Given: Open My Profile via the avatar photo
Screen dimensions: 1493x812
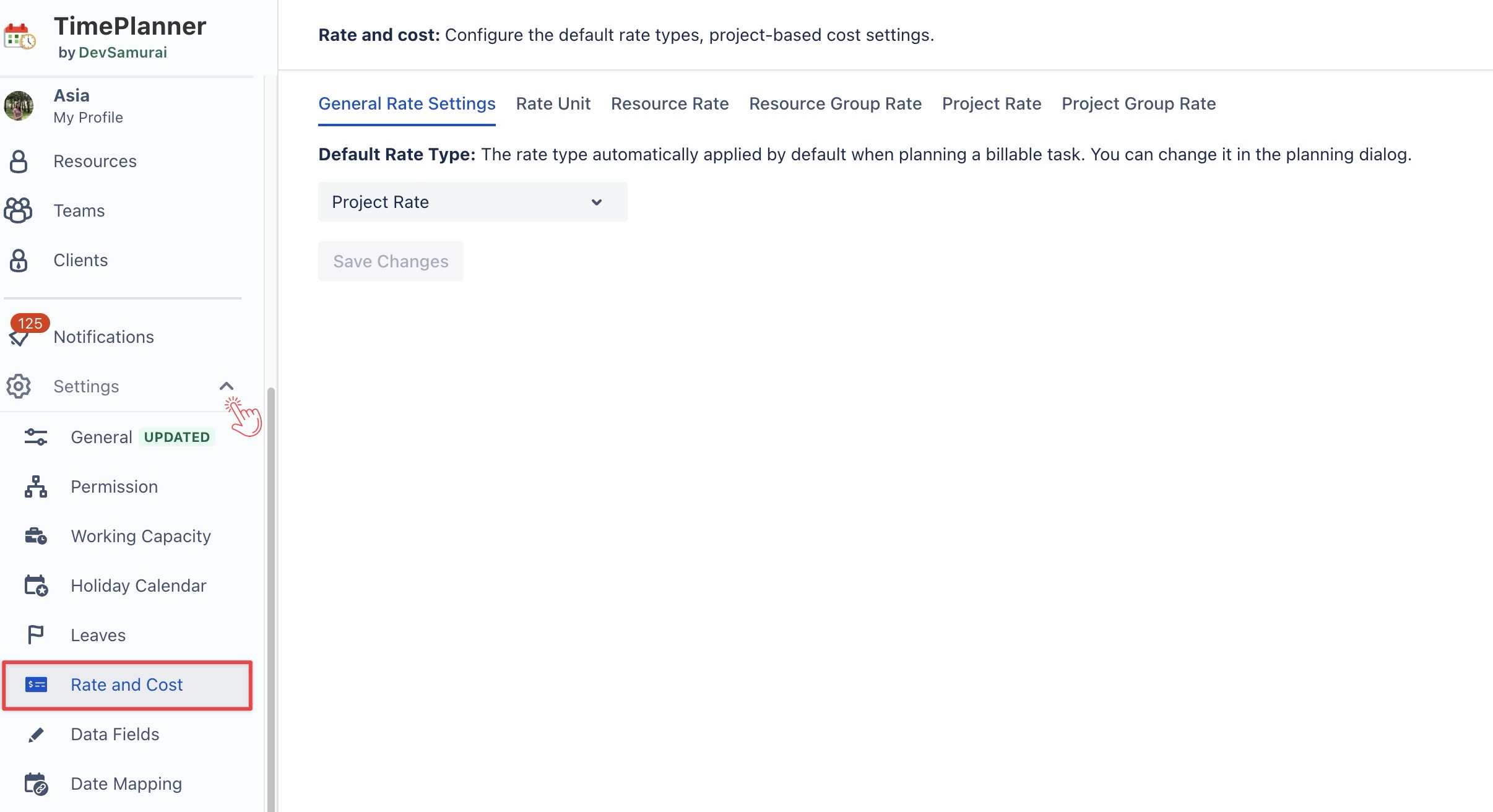Looking at the screenshot, I should pos(19,106).
